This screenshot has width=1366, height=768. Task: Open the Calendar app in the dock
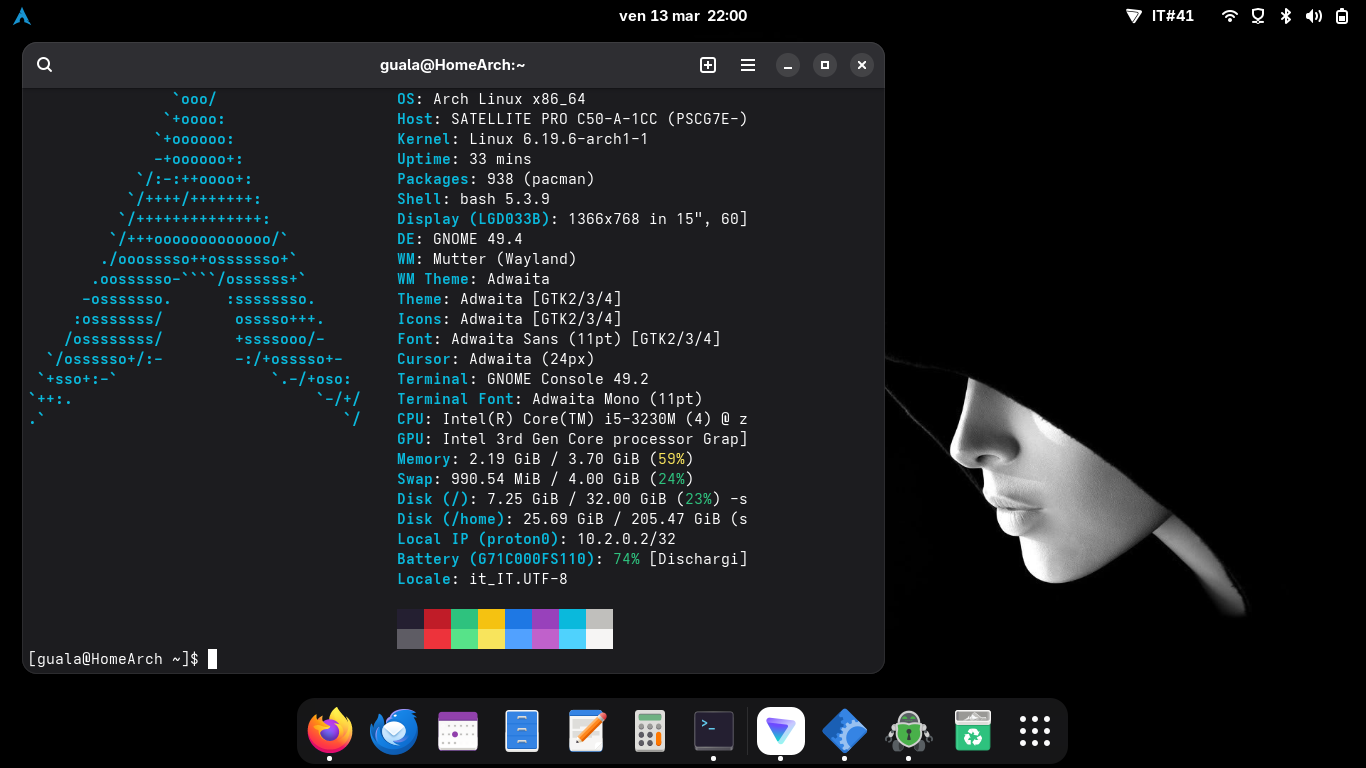tap(459, 731)
